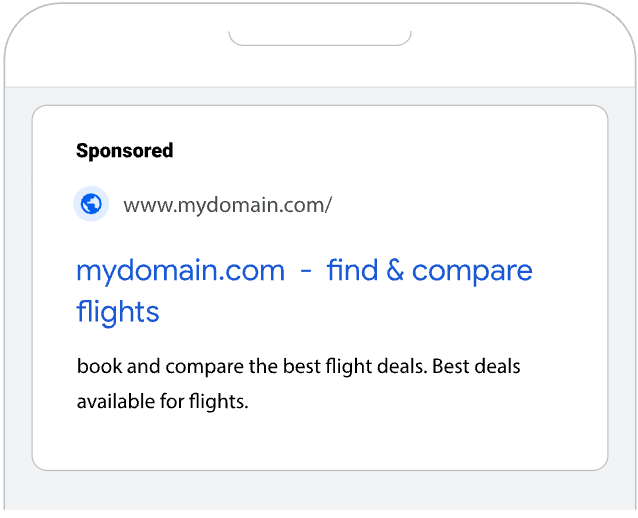Click 'available for flights.' description line
Screen dimensions: 638x518
tap(162, 402)
